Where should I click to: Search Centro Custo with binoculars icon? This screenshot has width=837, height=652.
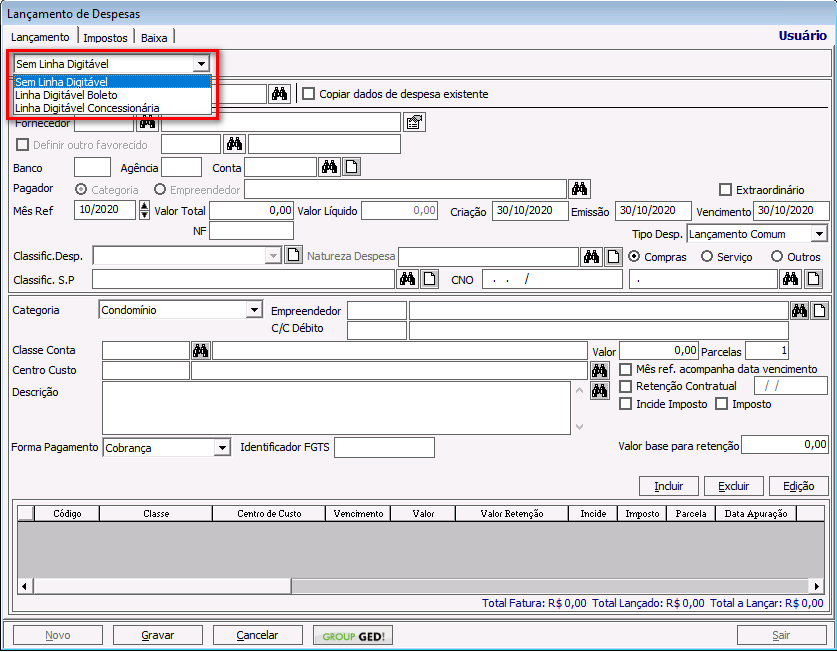click(x=599, y=370)
